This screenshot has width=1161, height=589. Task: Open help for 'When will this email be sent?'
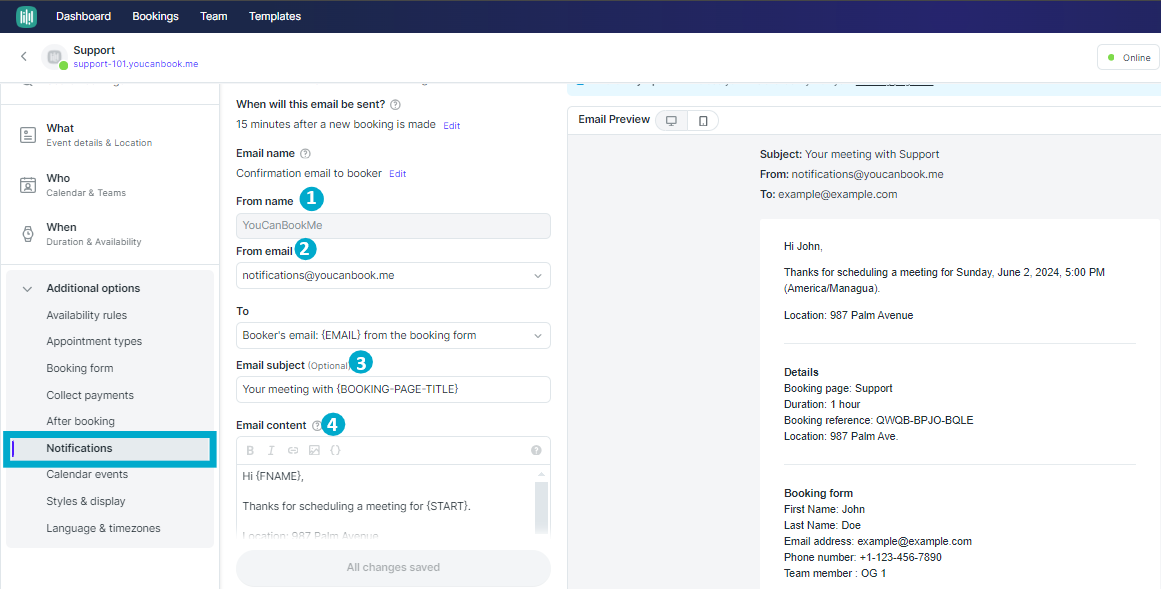tap(395, 104)
